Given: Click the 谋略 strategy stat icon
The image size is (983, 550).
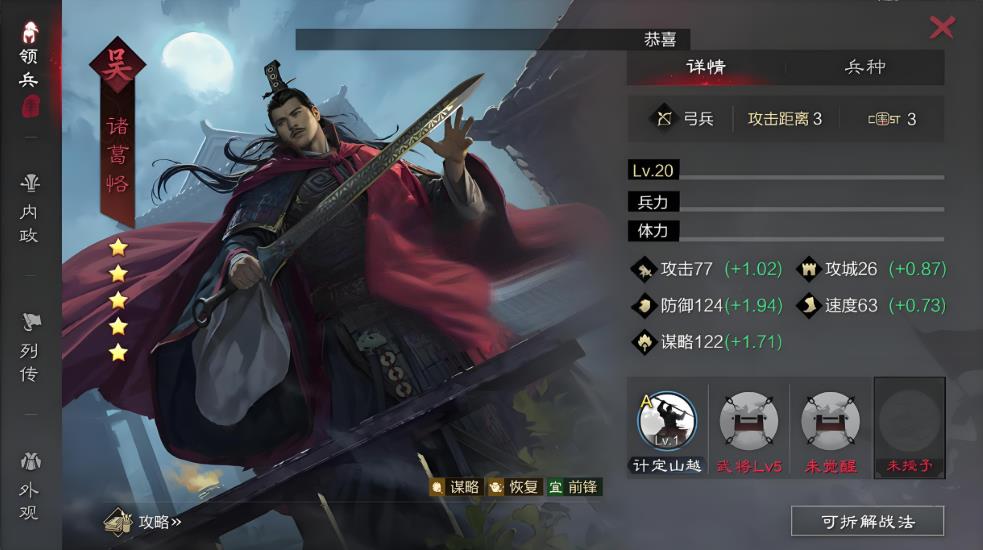Looking at the screenshot, I should pyautogui.click(x=644, y=342).
